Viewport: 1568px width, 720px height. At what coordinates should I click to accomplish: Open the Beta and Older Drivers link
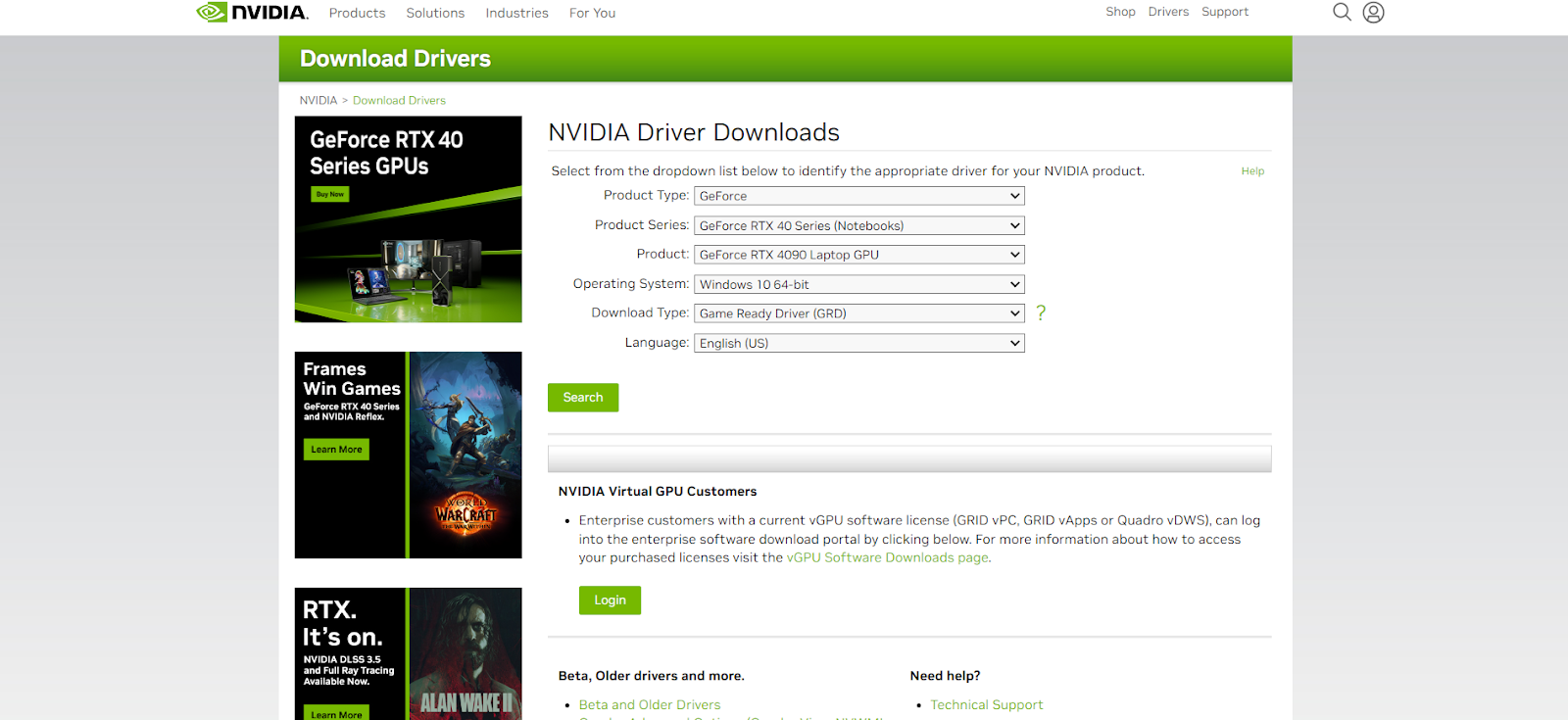(650, 704)
